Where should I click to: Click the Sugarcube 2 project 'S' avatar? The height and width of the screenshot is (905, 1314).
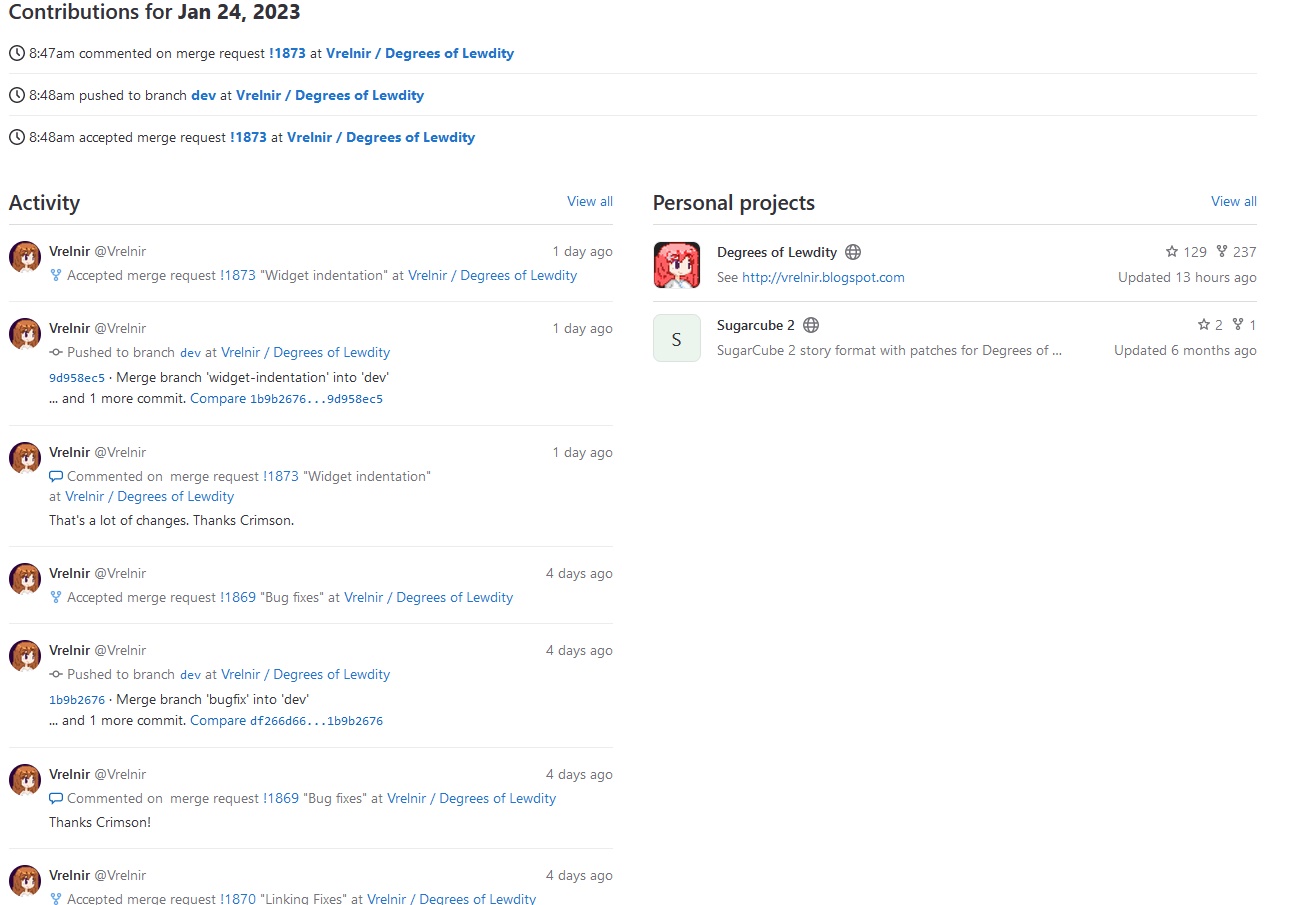(x=676, y=338)
